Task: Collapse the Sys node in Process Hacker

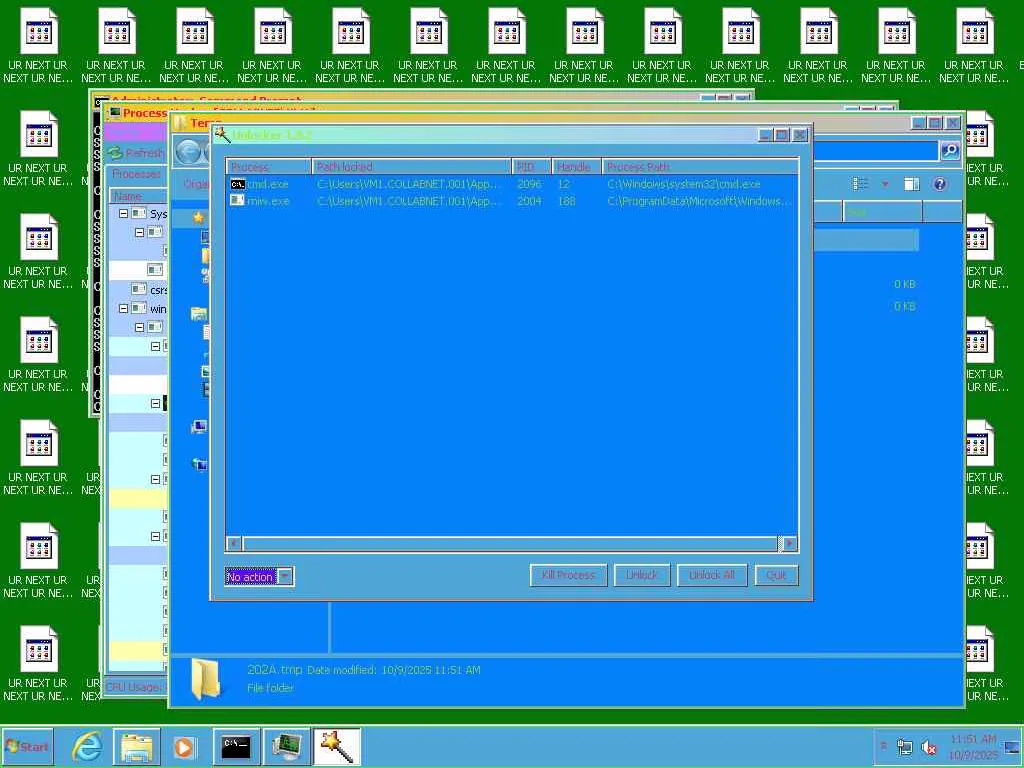Action: 123,214
